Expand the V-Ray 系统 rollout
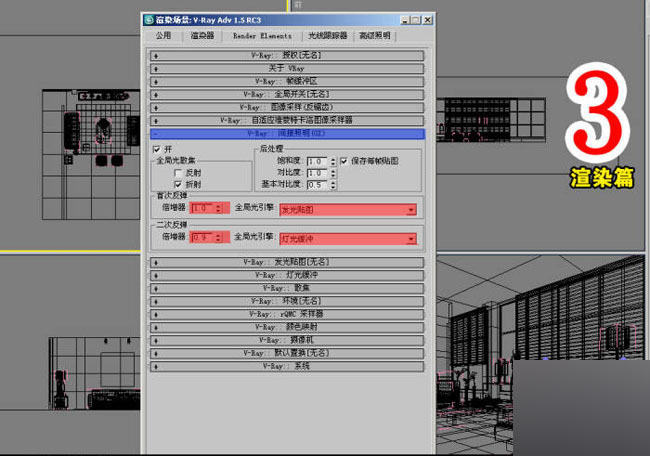This screenshot has height=456, width=650. [x=287, y=366]
